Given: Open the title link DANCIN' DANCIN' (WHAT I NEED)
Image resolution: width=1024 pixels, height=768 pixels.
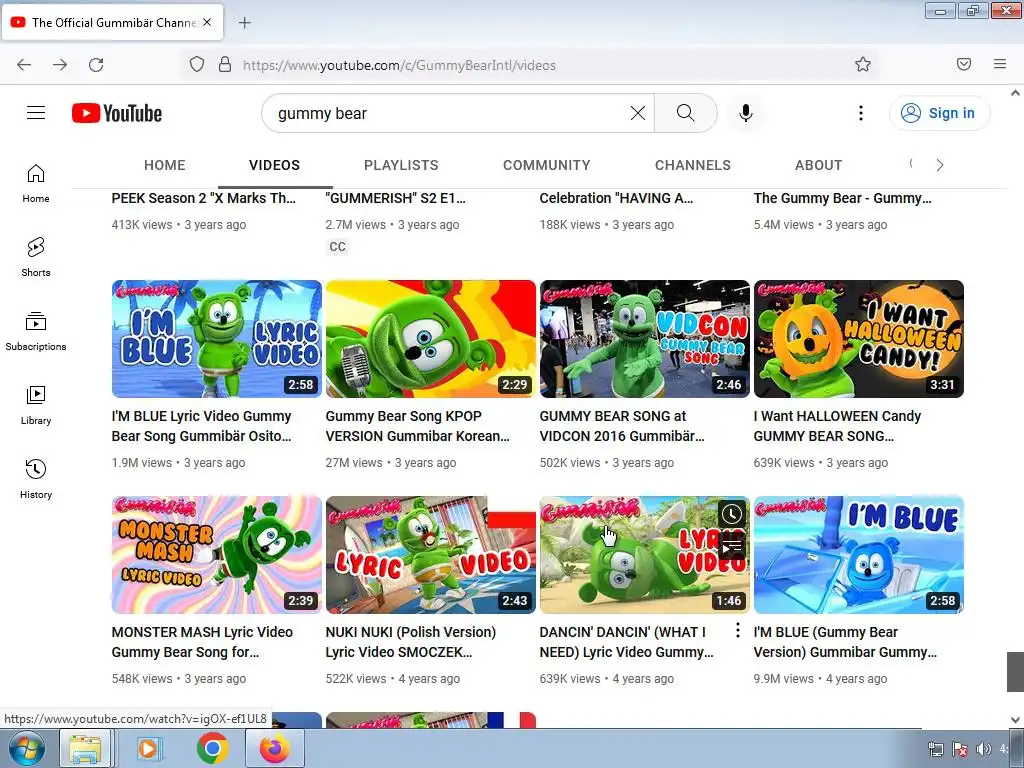Looking at the screenshot, I should (627, 642).
